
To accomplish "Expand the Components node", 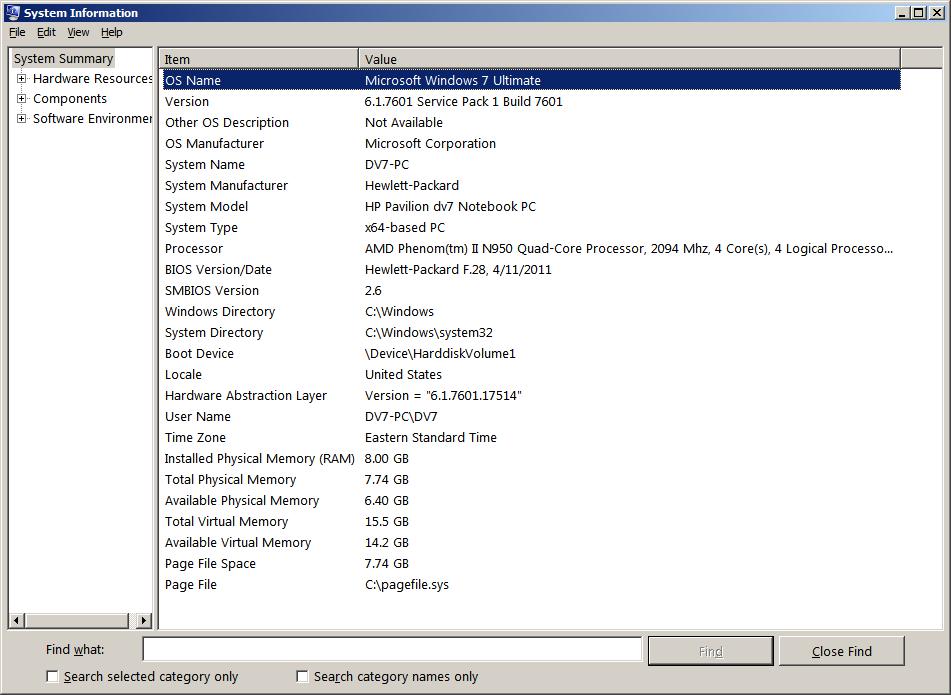I will (21, 98).
